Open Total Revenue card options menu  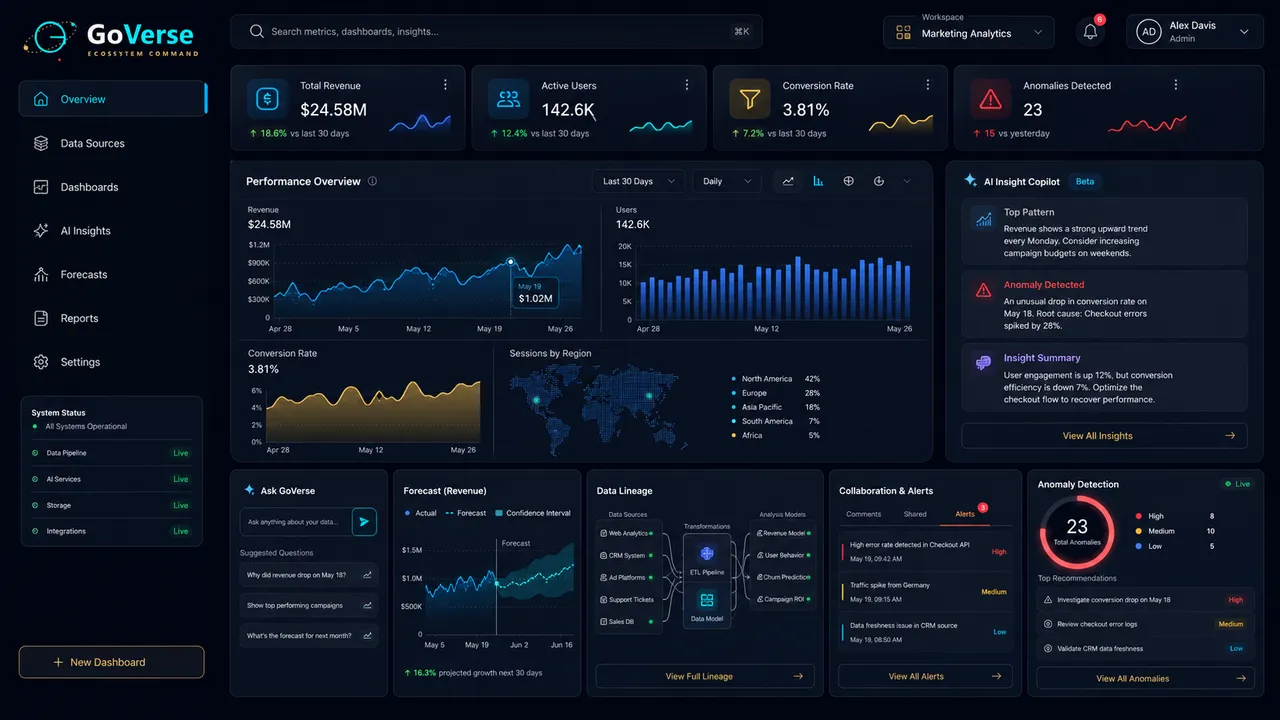445,85
